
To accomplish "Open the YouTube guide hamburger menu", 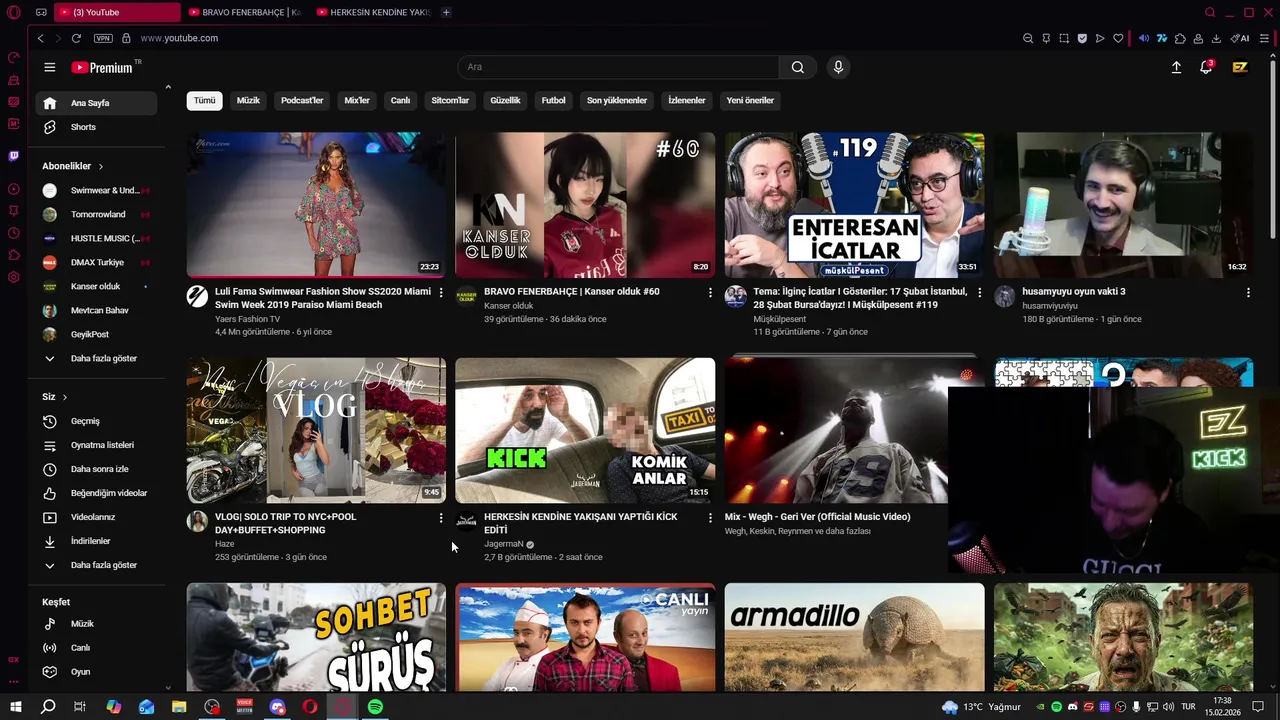I will pos(49,67).
